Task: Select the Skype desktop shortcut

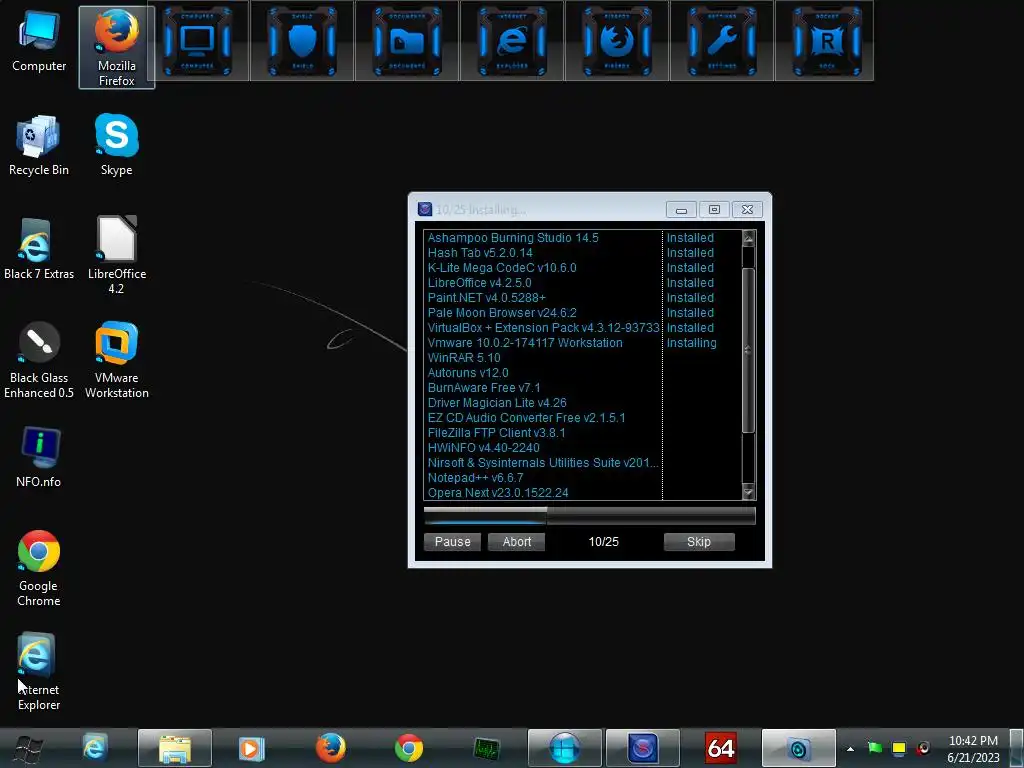Action: tap(117, 146)
